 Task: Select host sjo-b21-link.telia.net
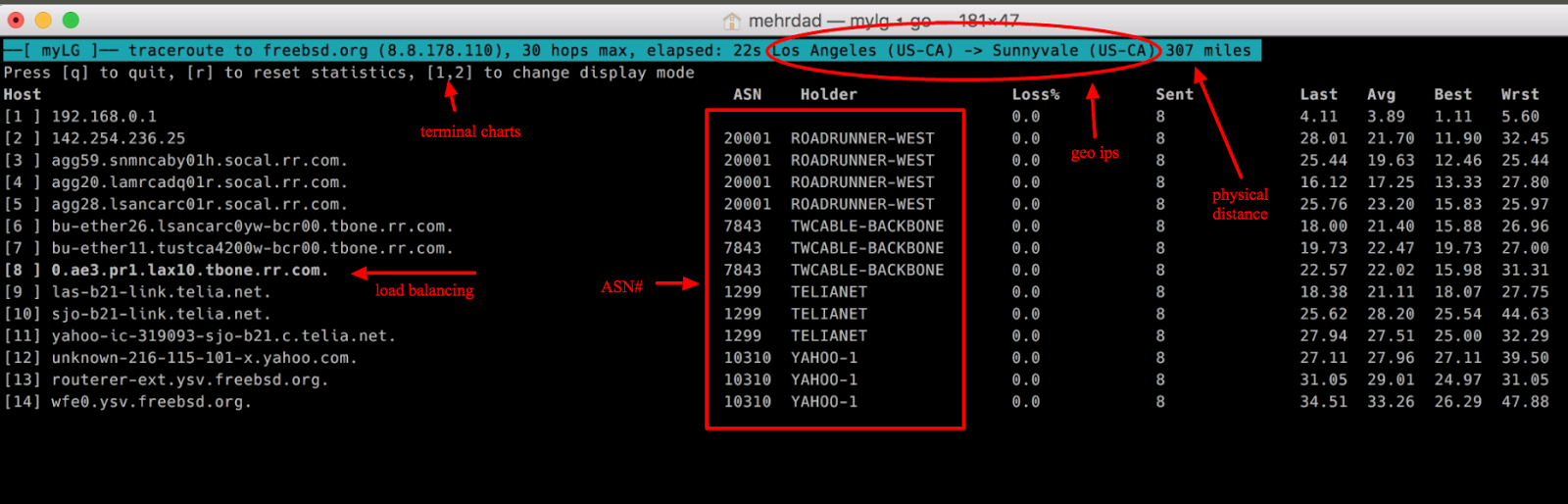161,314
